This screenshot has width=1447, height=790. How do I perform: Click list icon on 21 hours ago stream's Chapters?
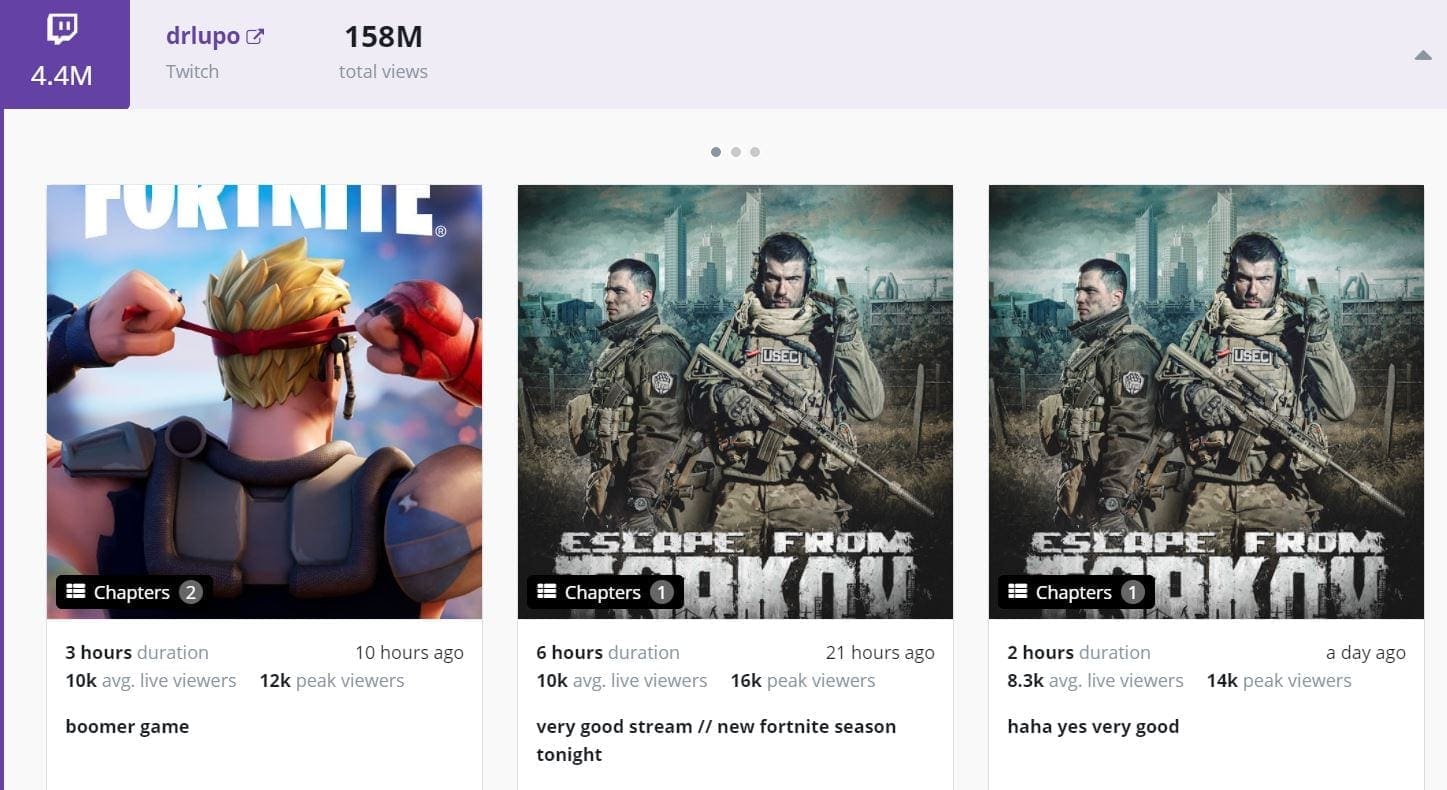click(x=547, y=592)
